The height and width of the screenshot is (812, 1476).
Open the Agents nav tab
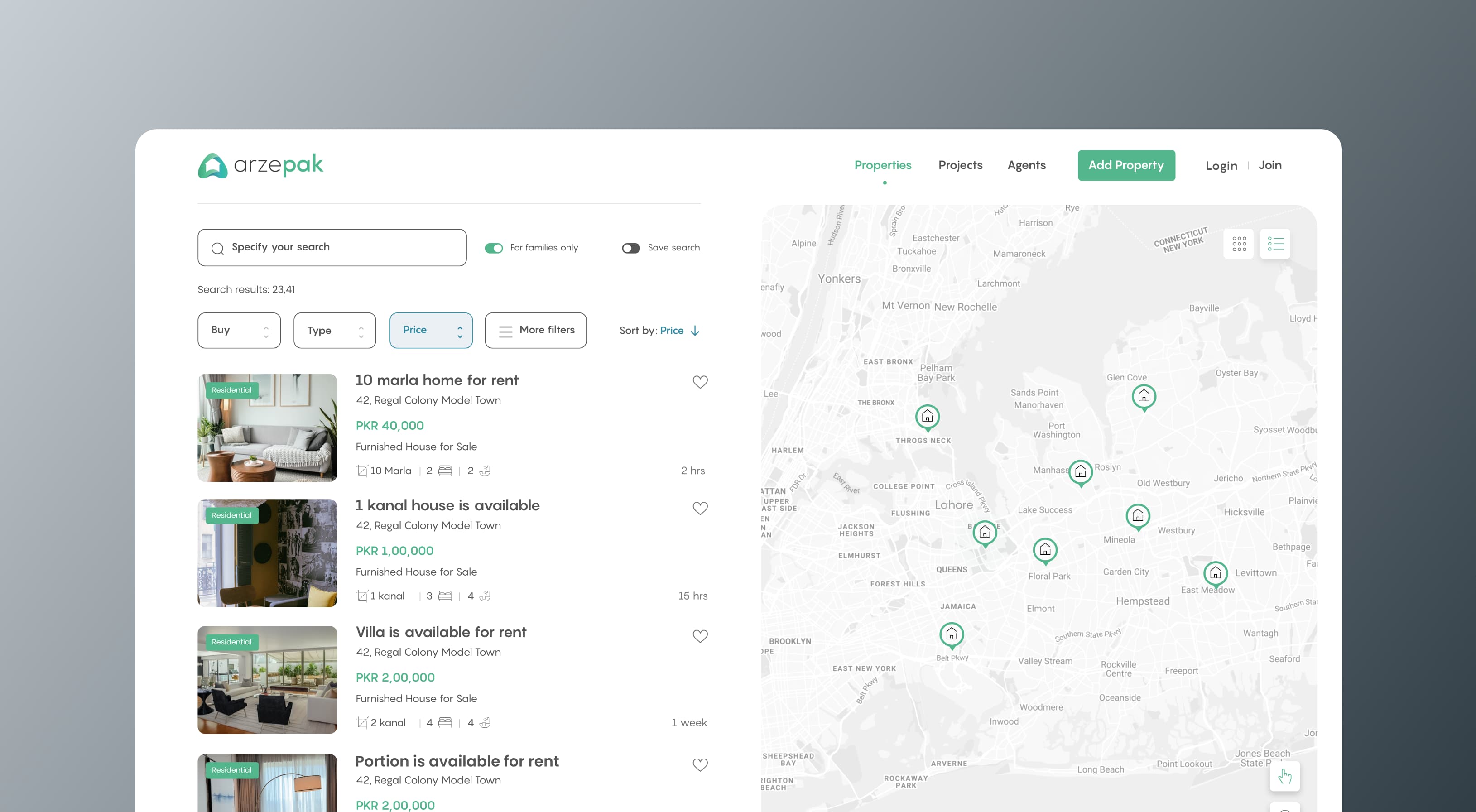click(x=1026, y=165)
